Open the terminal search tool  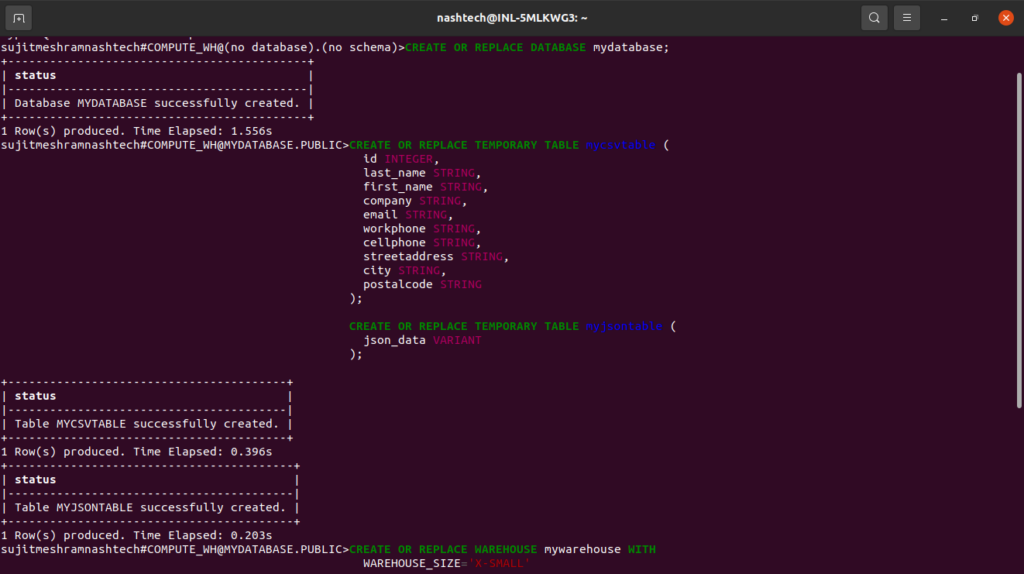click(874, 18)
